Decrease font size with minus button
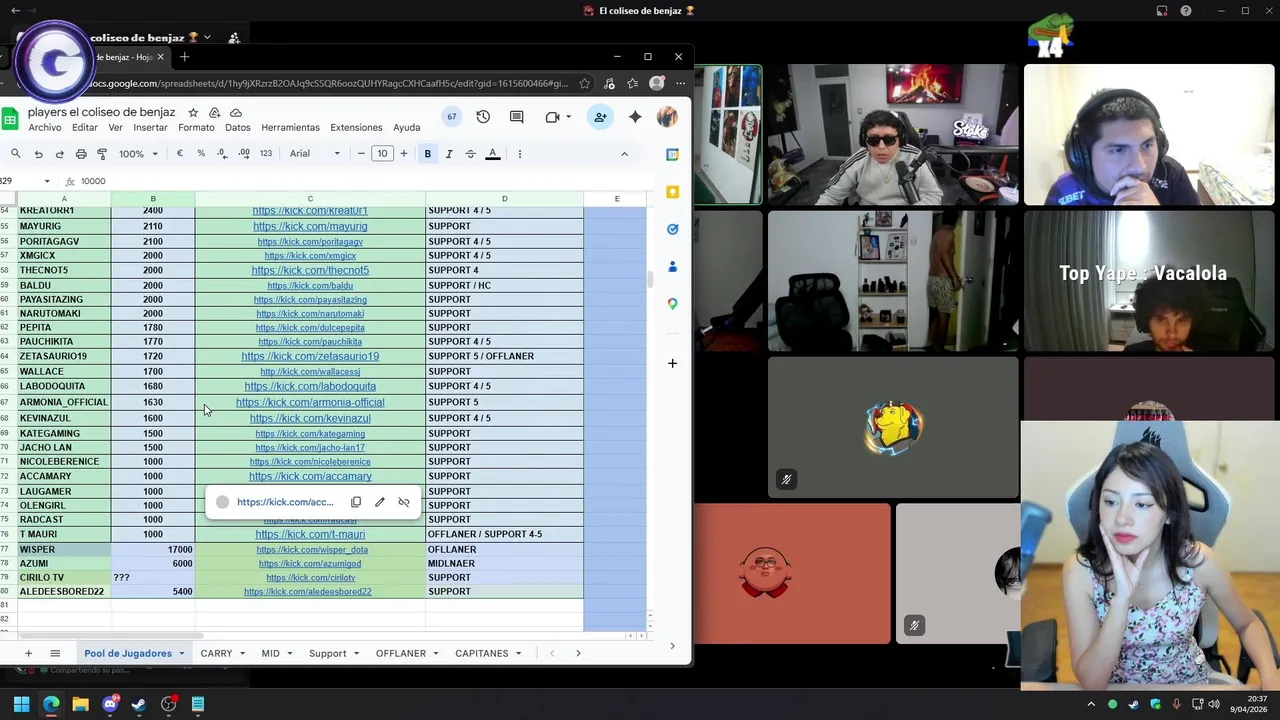 [361, 154]
